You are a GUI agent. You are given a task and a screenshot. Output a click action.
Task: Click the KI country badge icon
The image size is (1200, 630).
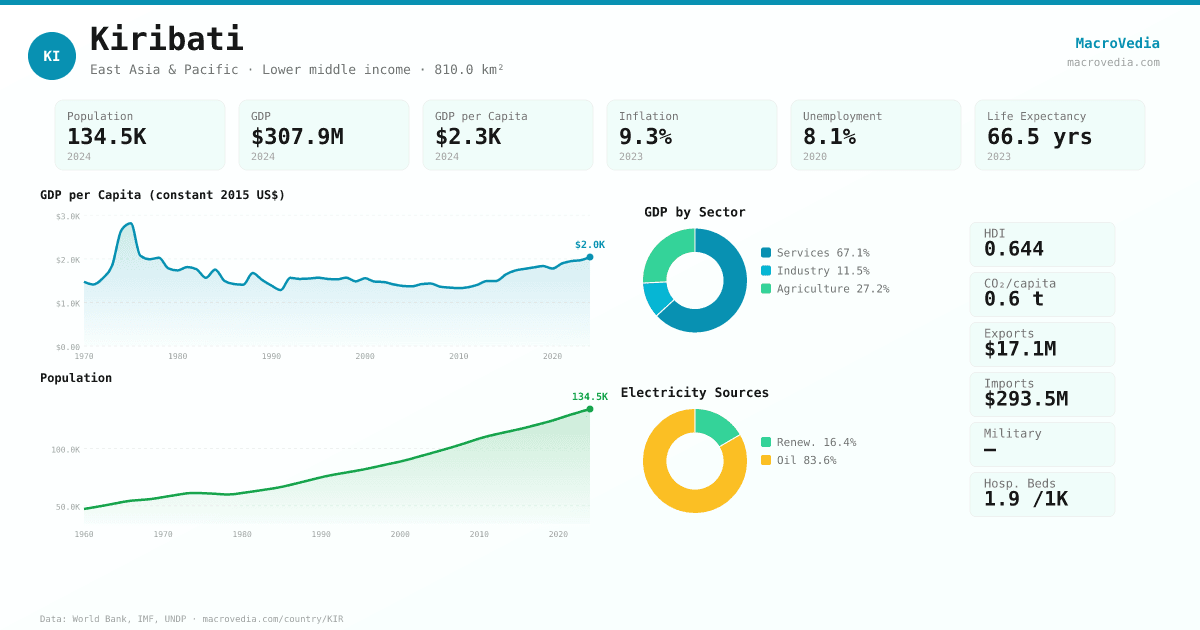pyautogui.click(x=52, y=56)
